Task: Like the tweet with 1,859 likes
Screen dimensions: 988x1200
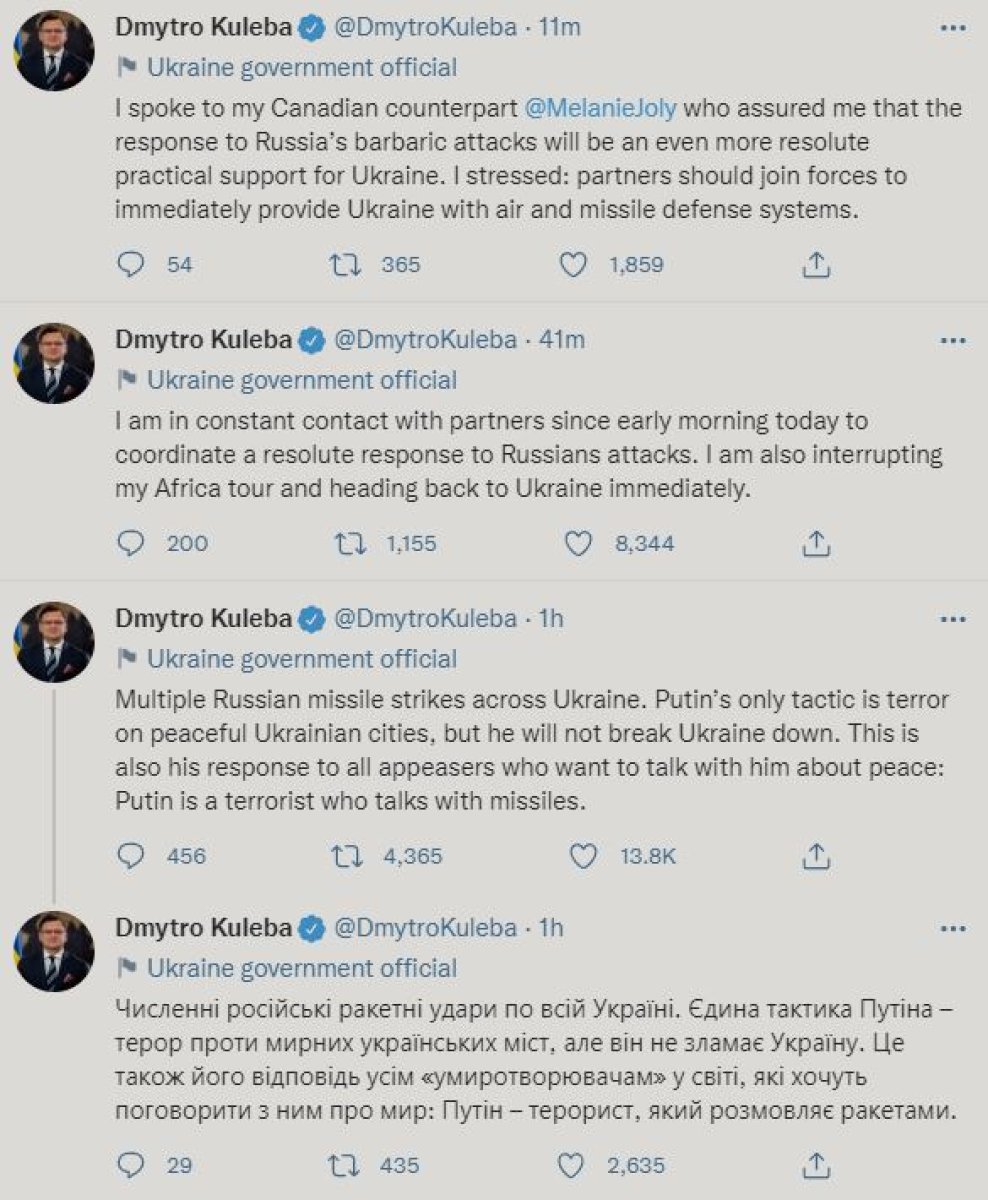Action: (x=573, y=265)
